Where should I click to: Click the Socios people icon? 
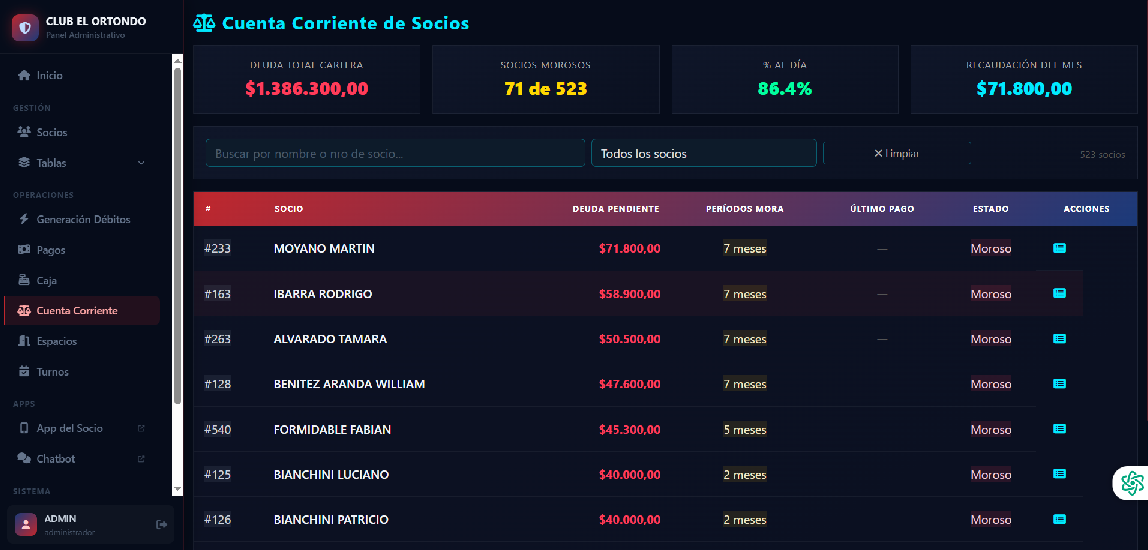point(23,133)
